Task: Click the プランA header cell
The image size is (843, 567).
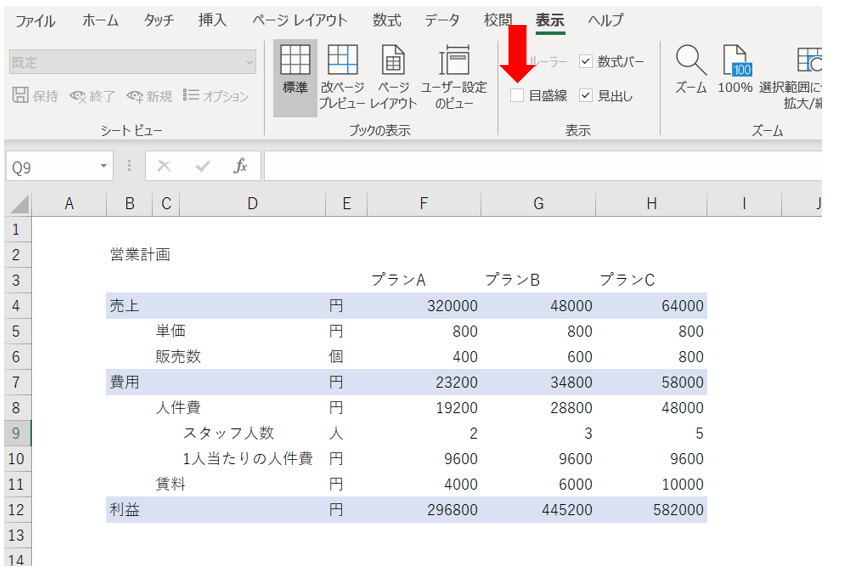Action: [398, 279]
